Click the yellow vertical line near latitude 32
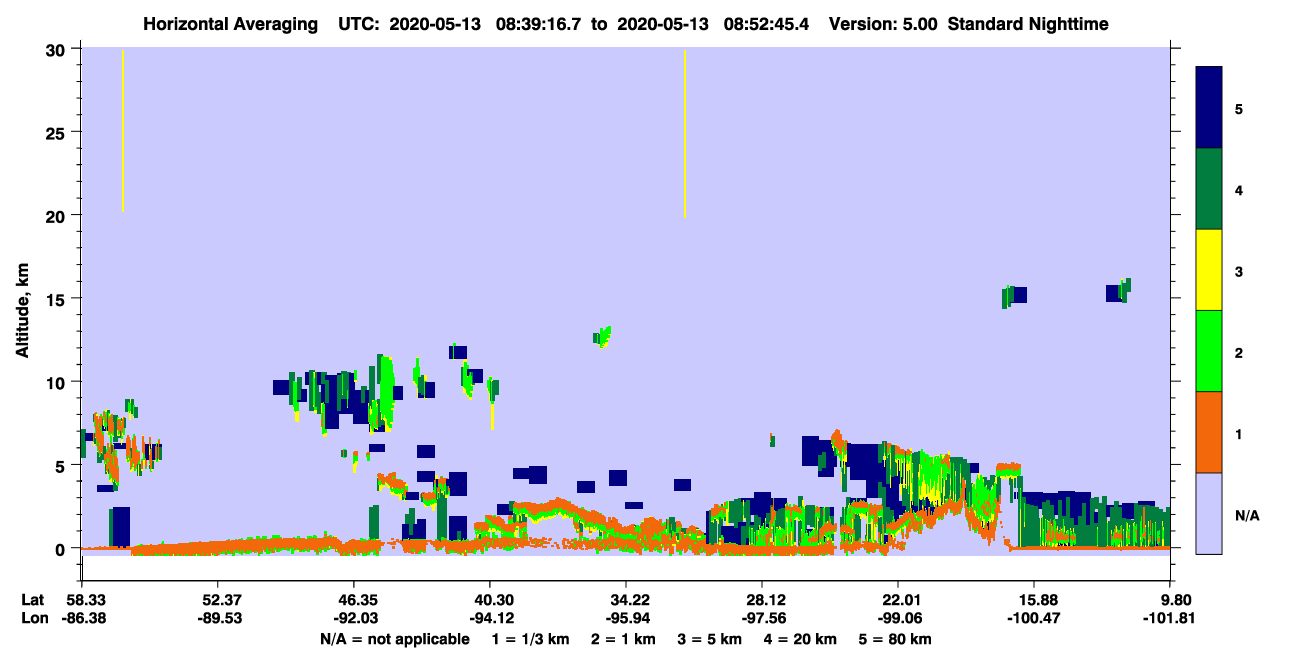This screenshot has width=1300, height=667. pyautogui.click(x=684, y=133)
